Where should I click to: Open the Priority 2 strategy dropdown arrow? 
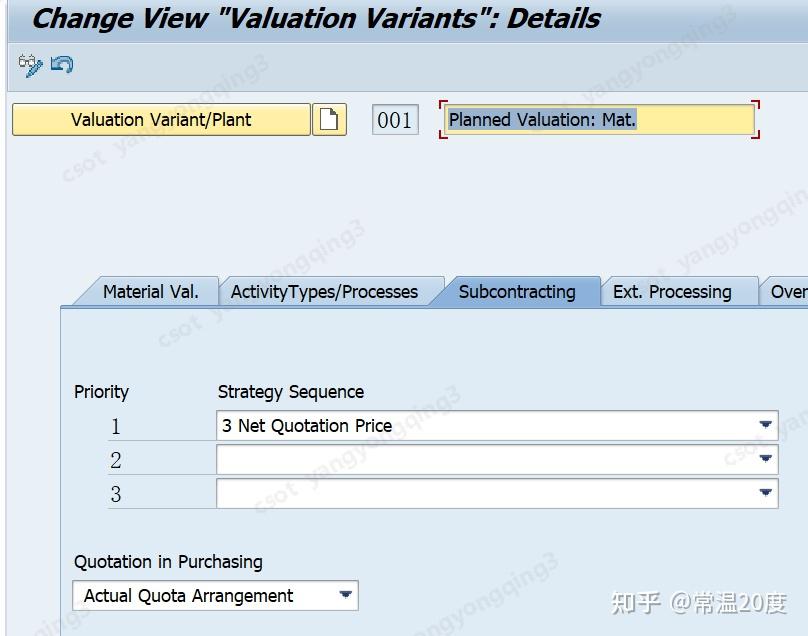coord(764,458)
